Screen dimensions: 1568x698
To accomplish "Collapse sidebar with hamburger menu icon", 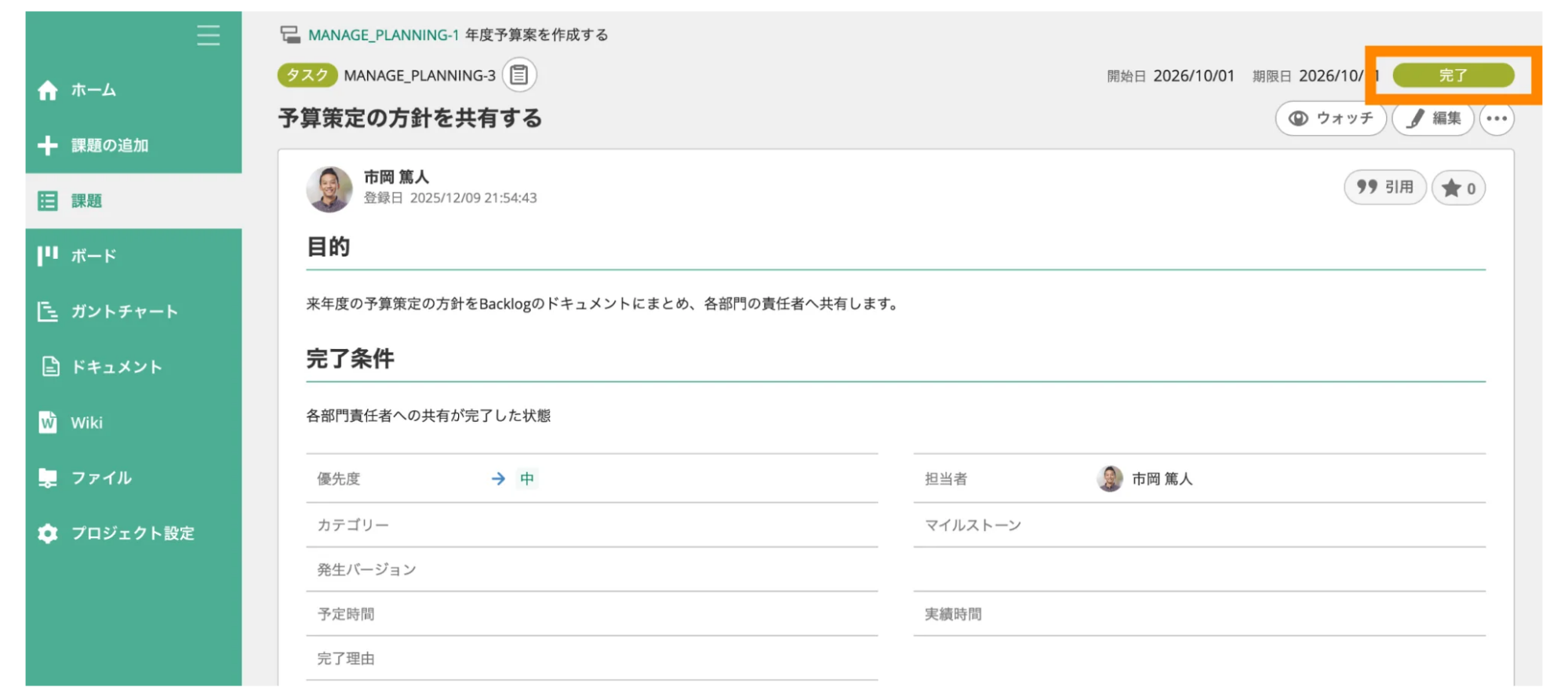I will click(208, 35).
